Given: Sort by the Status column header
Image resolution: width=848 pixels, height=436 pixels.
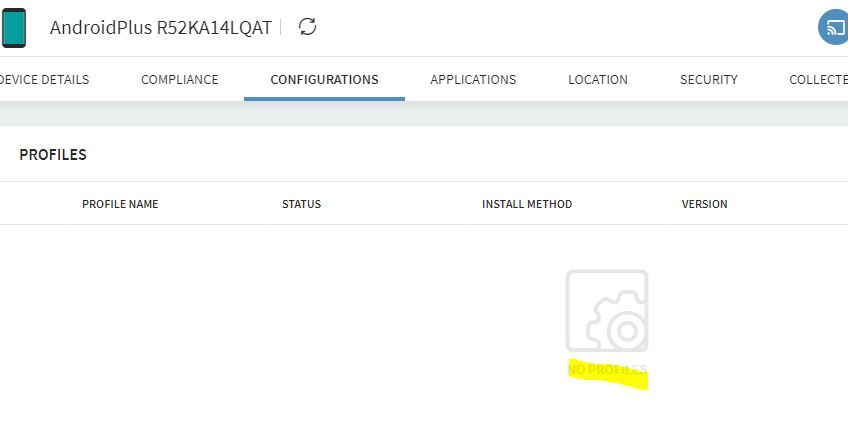Looking at the screenshot, I should pos(301,204).
